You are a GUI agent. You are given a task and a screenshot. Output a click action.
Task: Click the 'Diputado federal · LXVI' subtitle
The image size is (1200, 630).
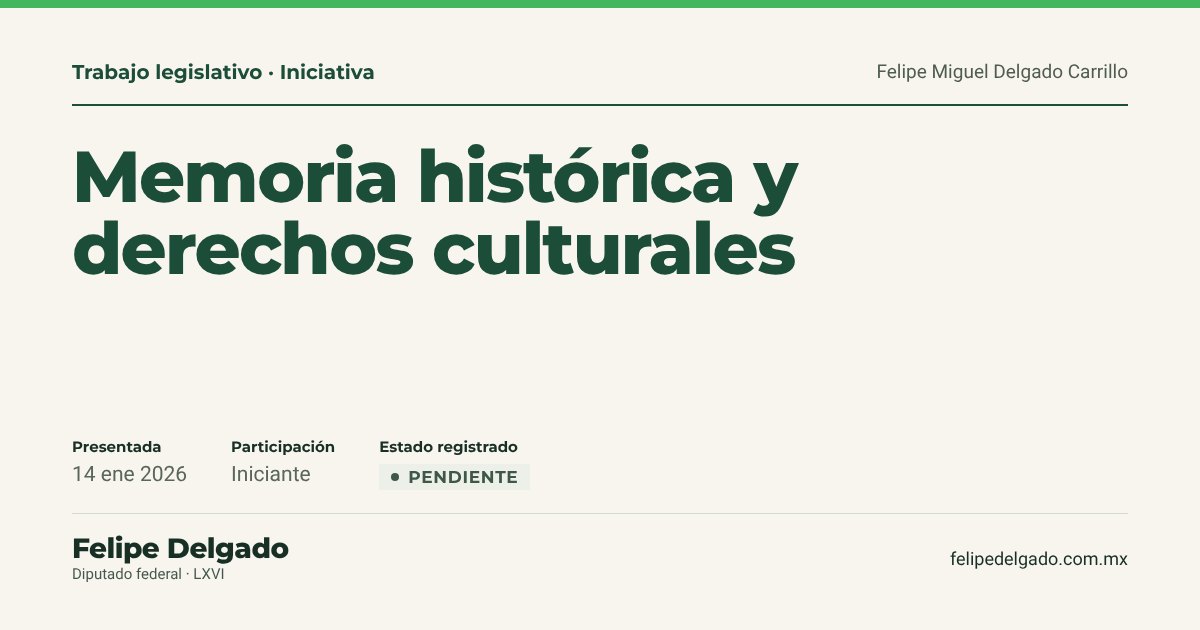[x=148, y=574]
